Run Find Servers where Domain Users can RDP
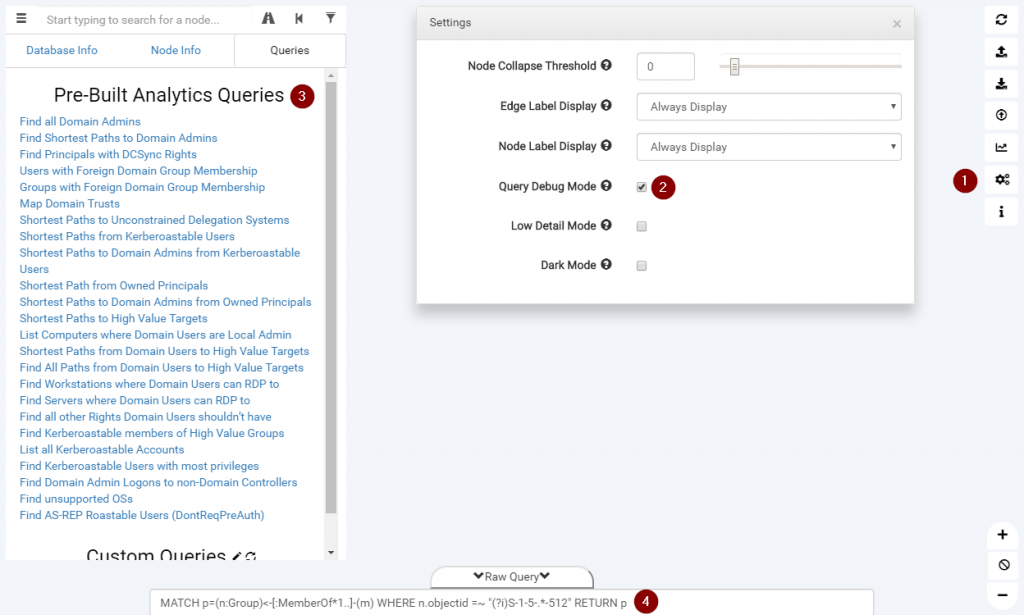The height and width of the screenshot is (615, 1024). pos(135,400)
